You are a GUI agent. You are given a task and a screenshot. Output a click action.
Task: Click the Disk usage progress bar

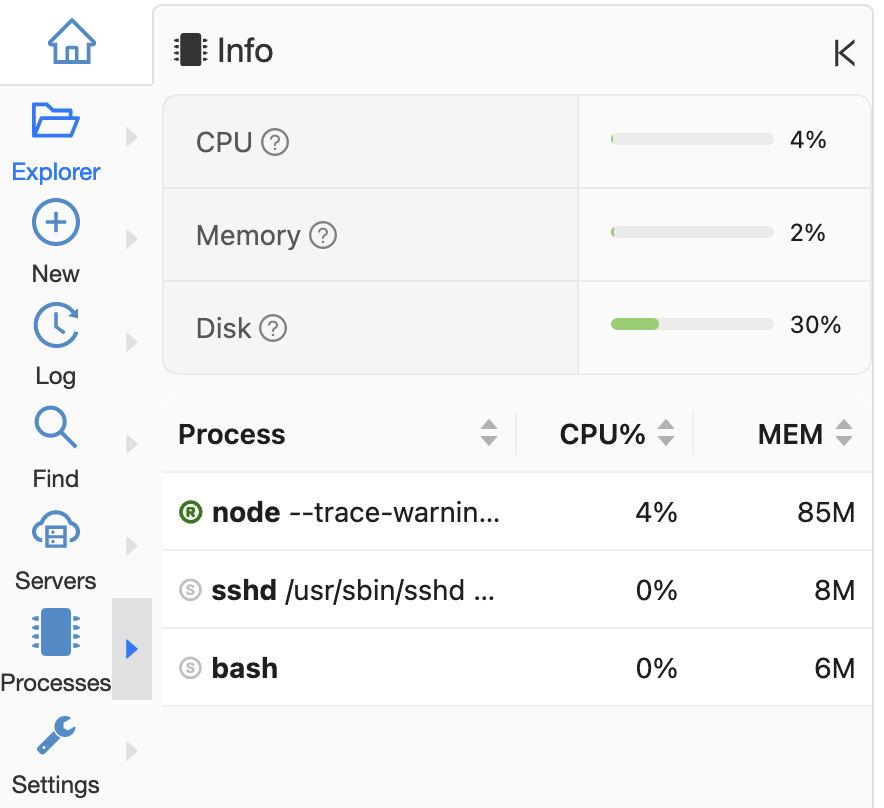[692, 324]
